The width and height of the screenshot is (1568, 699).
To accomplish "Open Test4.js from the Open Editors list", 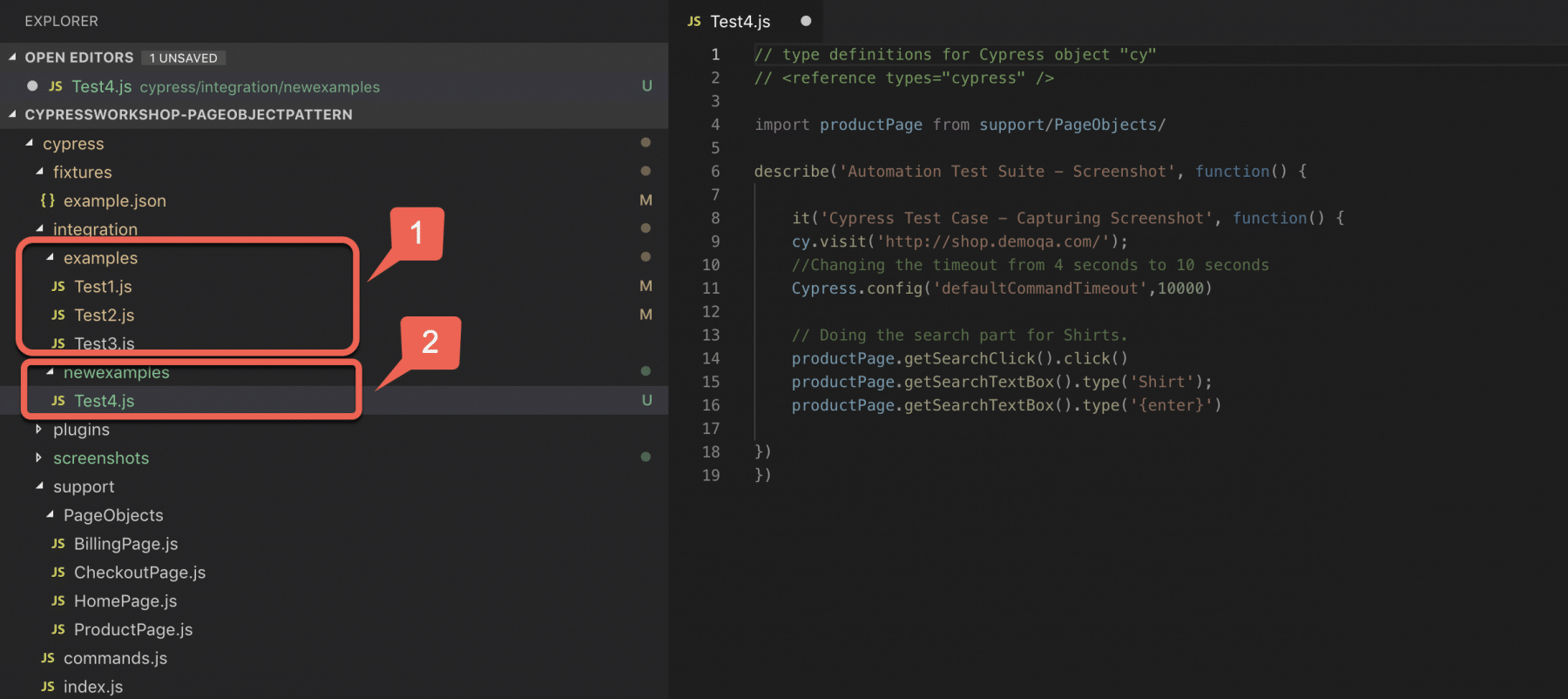I will point(335,86).
